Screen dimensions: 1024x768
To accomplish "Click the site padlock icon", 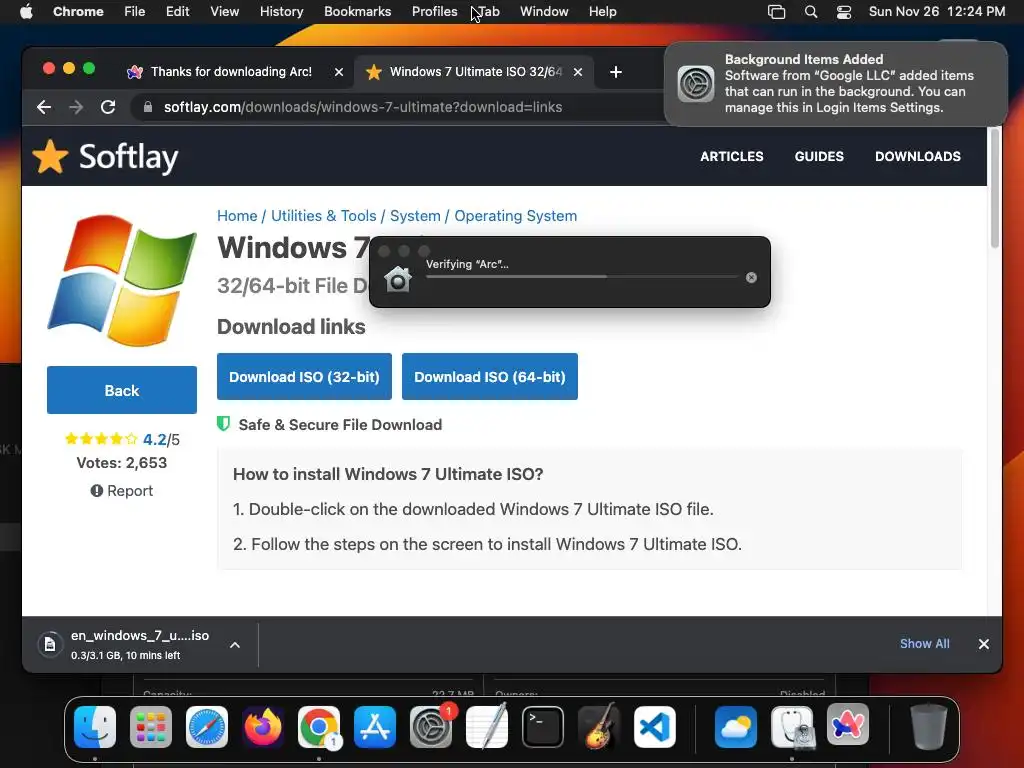I will [x=148, y=107].
